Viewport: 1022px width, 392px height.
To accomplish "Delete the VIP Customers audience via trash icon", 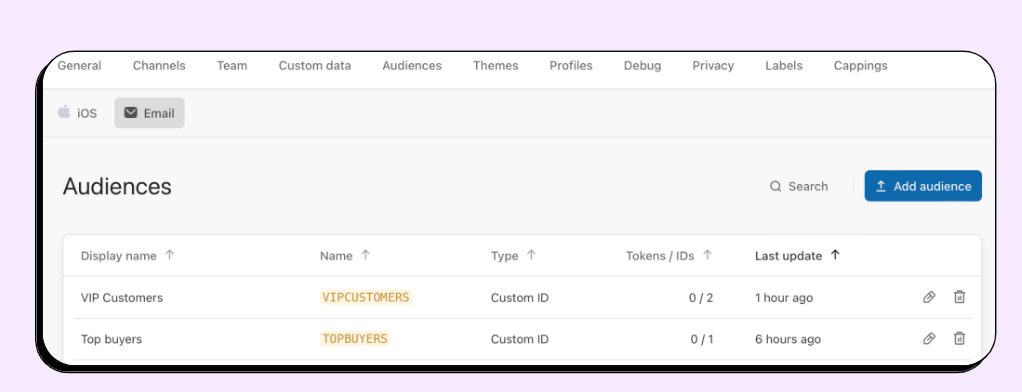I will pyautogui.click(x=959, y=297).
